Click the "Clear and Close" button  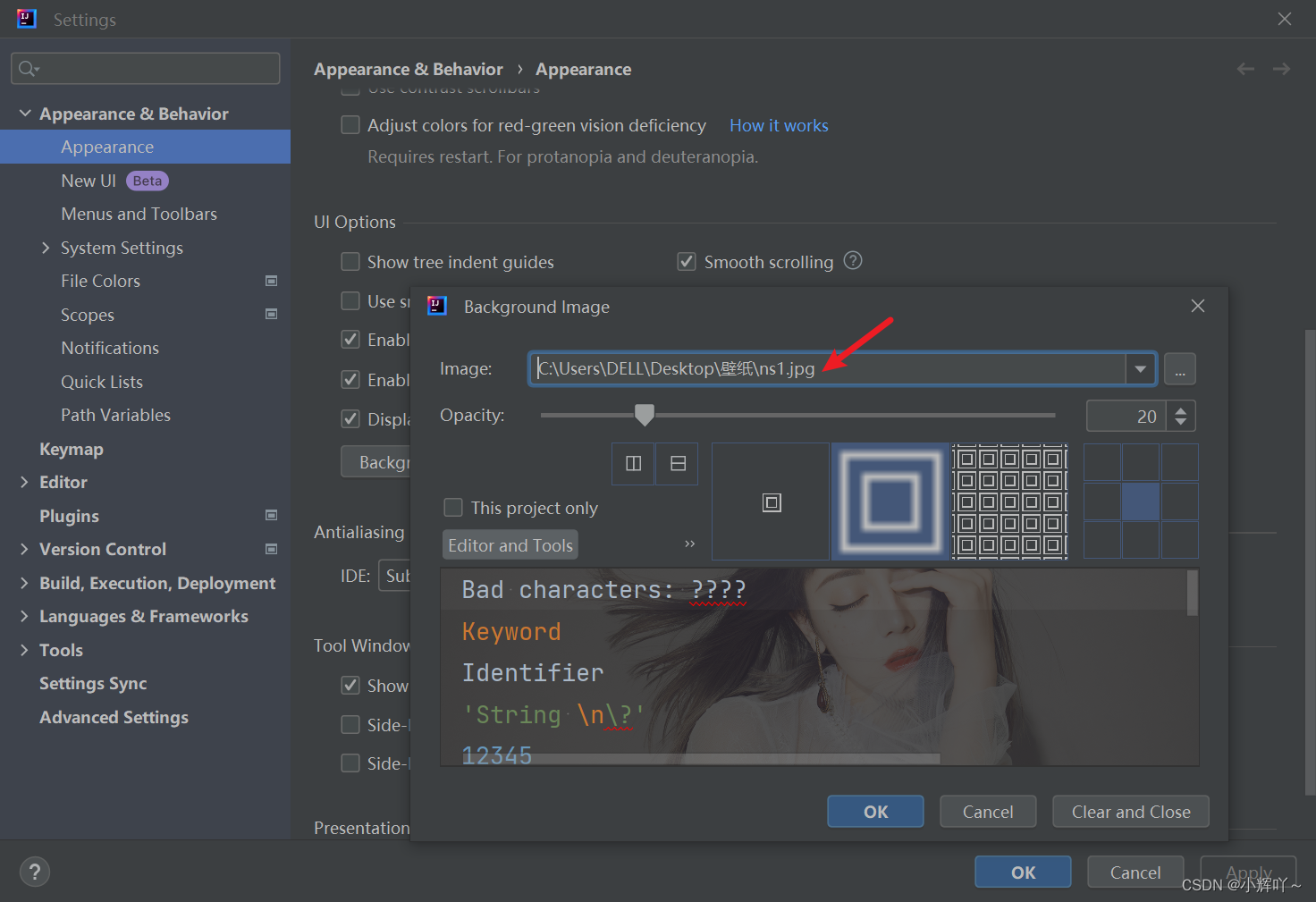pos(1130,811)
